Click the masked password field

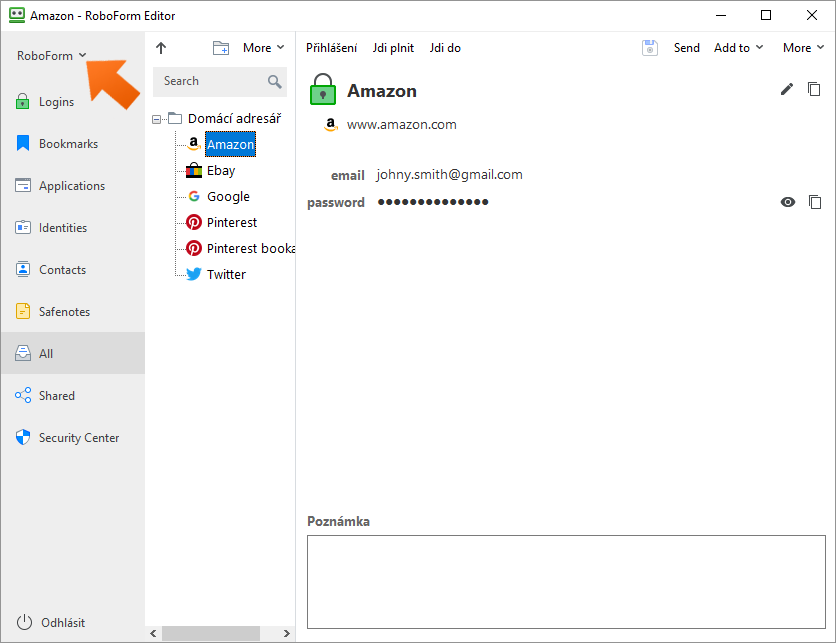point(433,202)
